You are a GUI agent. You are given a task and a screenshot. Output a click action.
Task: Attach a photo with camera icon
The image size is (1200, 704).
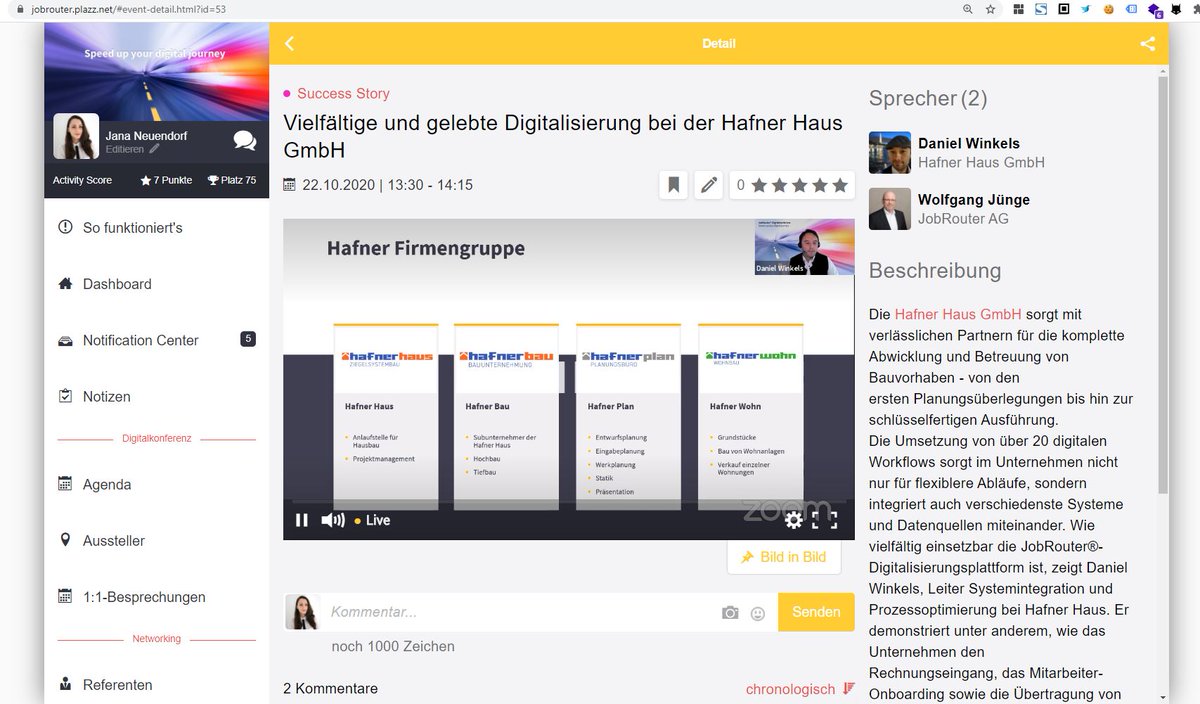pyautogui.click(x=730, y=613)
